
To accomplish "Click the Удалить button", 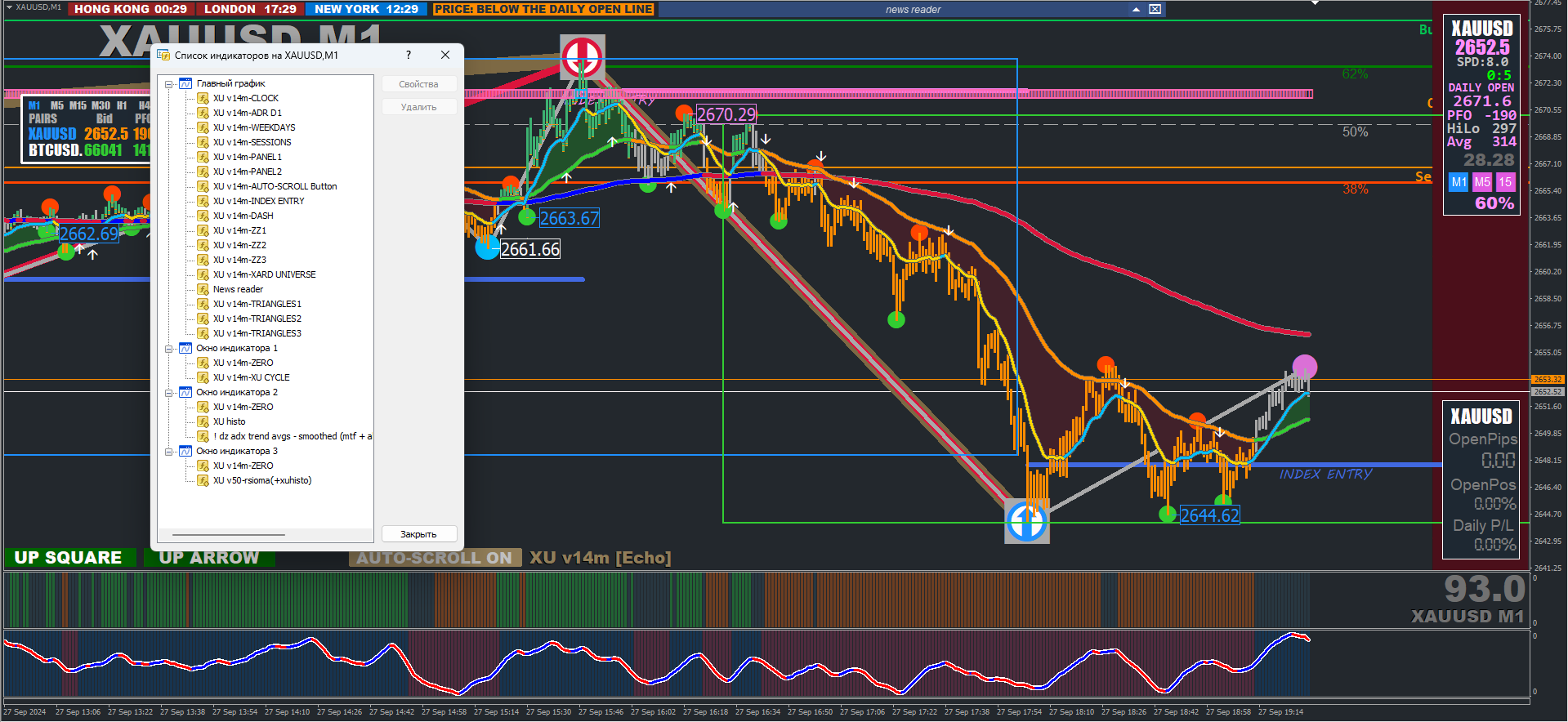I will [418, 107].
